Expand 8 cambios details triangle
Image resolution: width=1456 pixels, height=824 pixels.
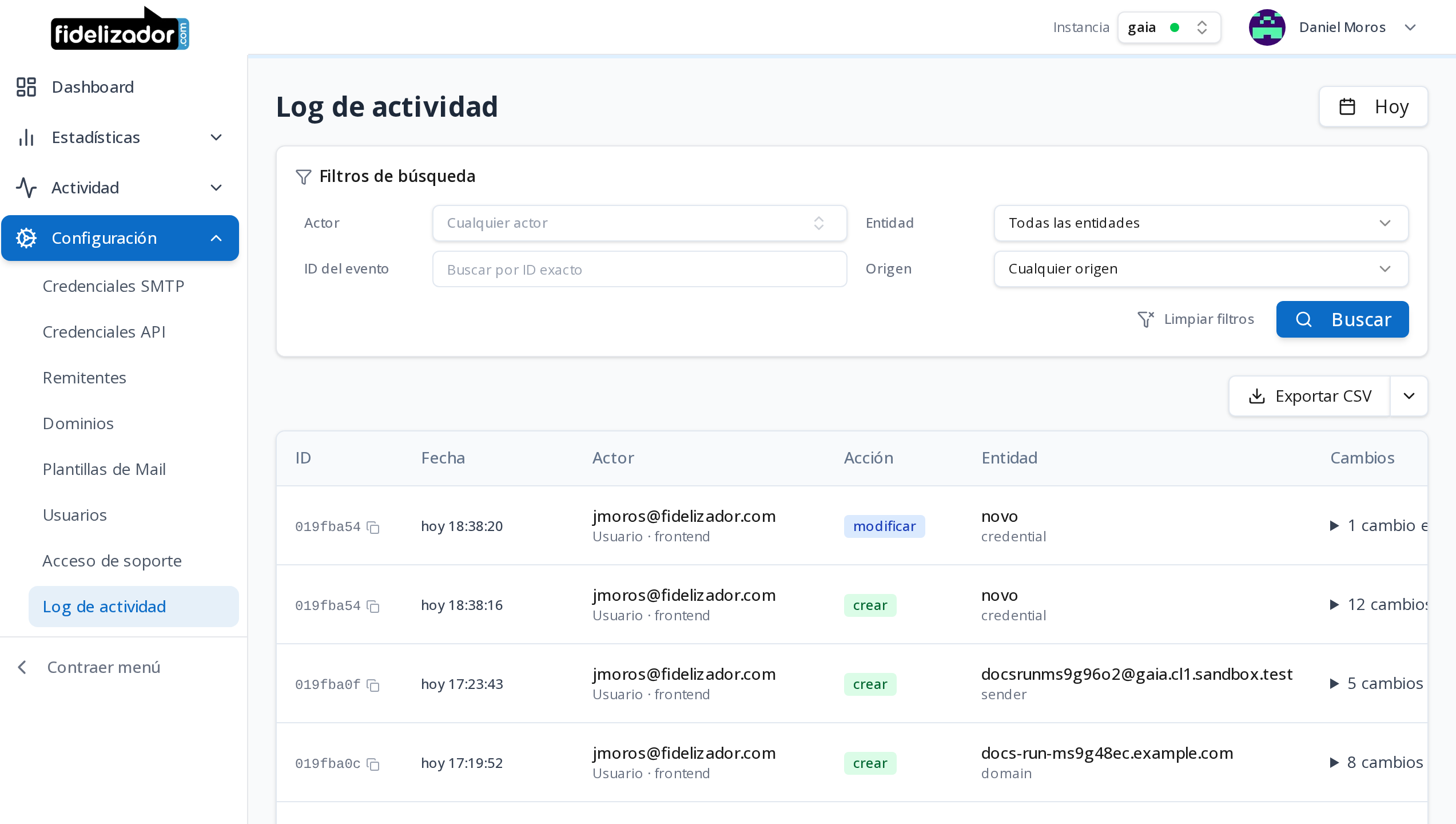(1334, 762)
